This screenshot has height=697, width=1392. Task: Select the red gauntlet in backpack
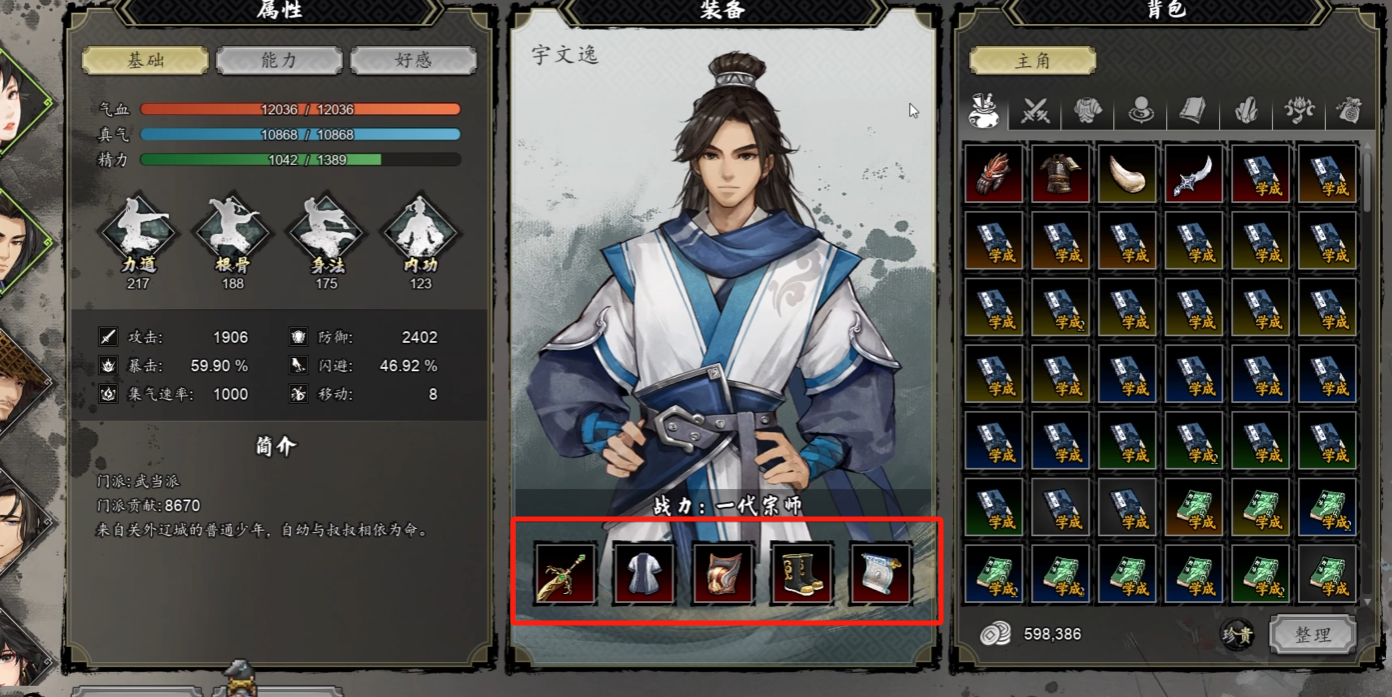pos(994,173)
